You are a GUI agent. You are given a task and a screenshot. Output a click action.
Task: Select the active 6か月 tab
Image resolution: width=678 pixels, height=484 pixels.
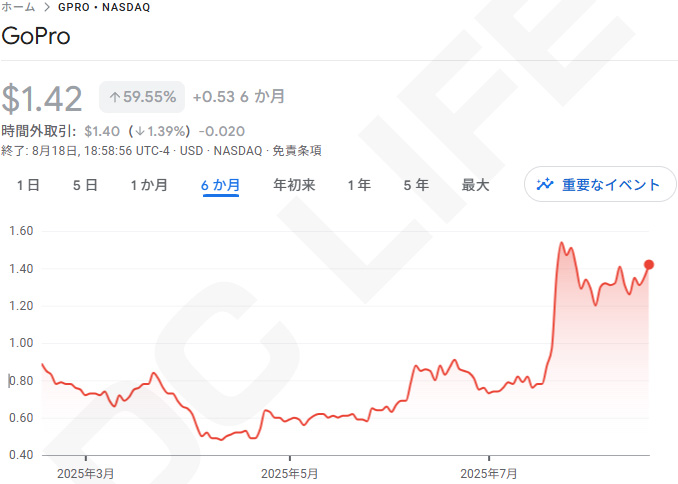pos(221,185)
